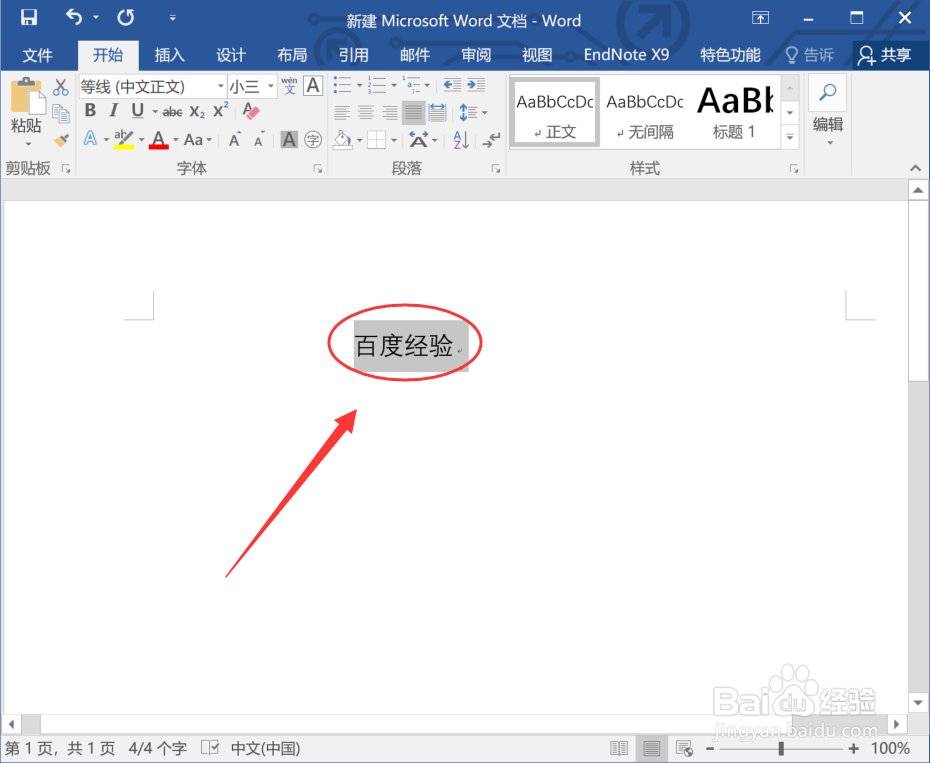Switch to Read Mode view in status bar
Viewport: 930px width, 763px height.
point(619,748)
